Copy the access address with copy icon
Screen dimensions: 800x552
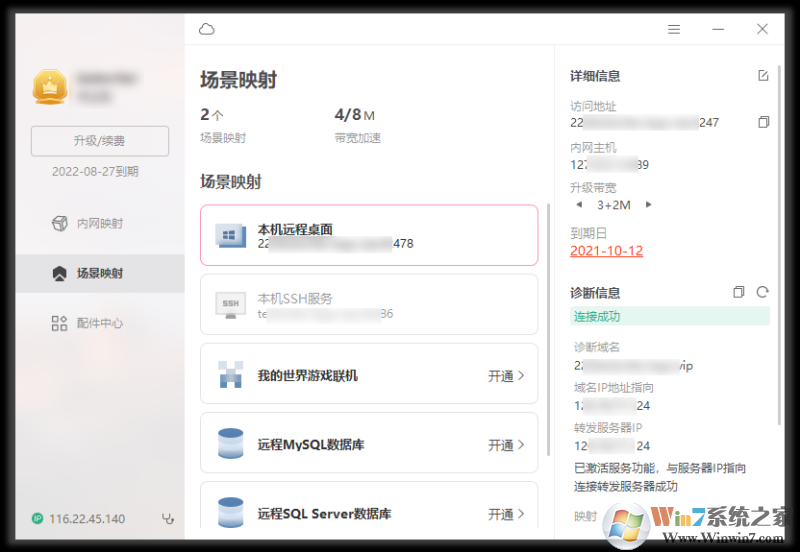(x=764, y=122)
